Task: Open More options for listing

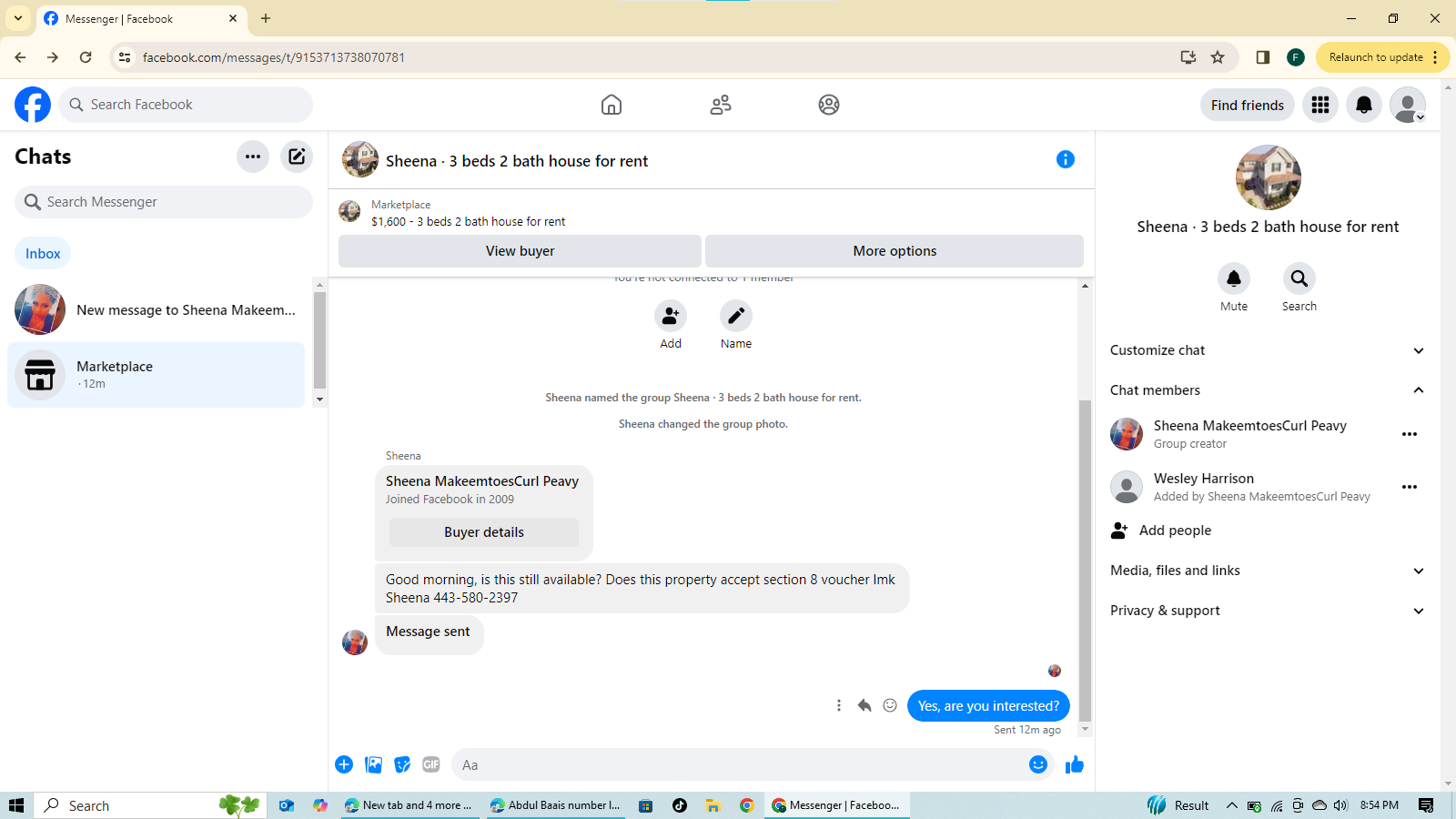Action: tap(895, 251)
